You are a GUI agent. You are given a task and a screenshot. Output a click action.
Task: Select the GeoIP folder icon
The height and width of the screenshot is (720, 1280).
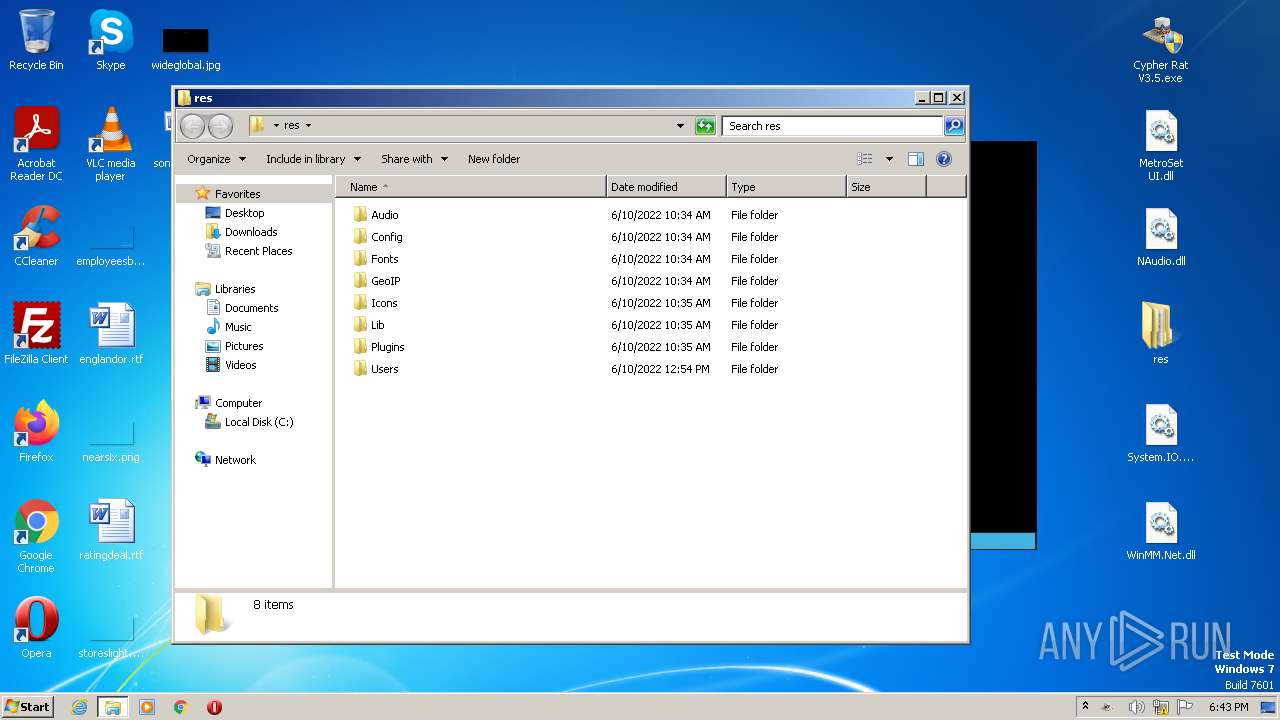(x=361, y=281)
